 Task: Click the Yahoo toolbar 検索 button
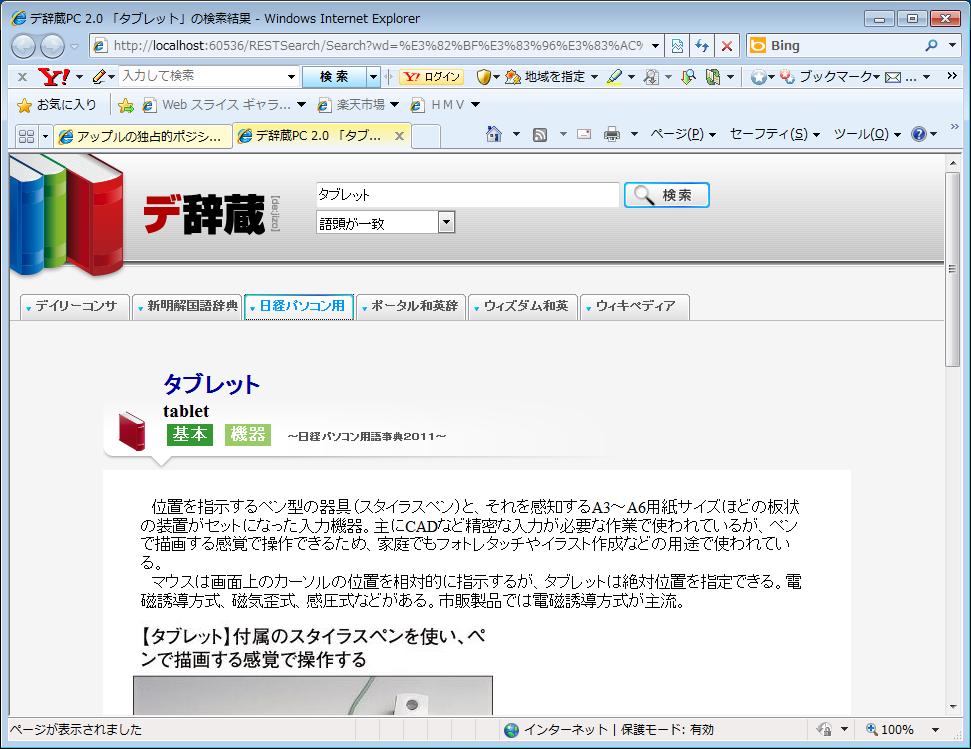(x=334, y=77)
